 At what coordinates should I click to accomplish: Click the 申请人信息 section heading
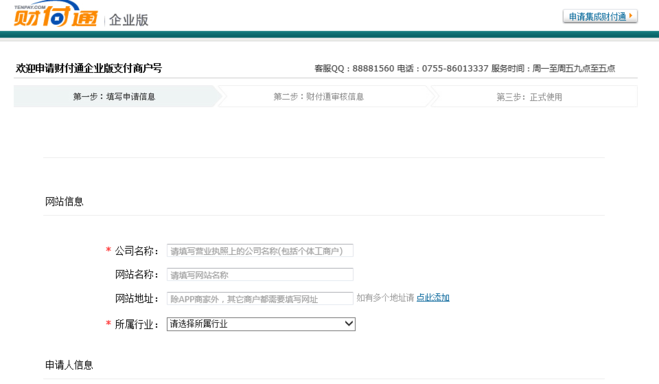tap(69, 365)
